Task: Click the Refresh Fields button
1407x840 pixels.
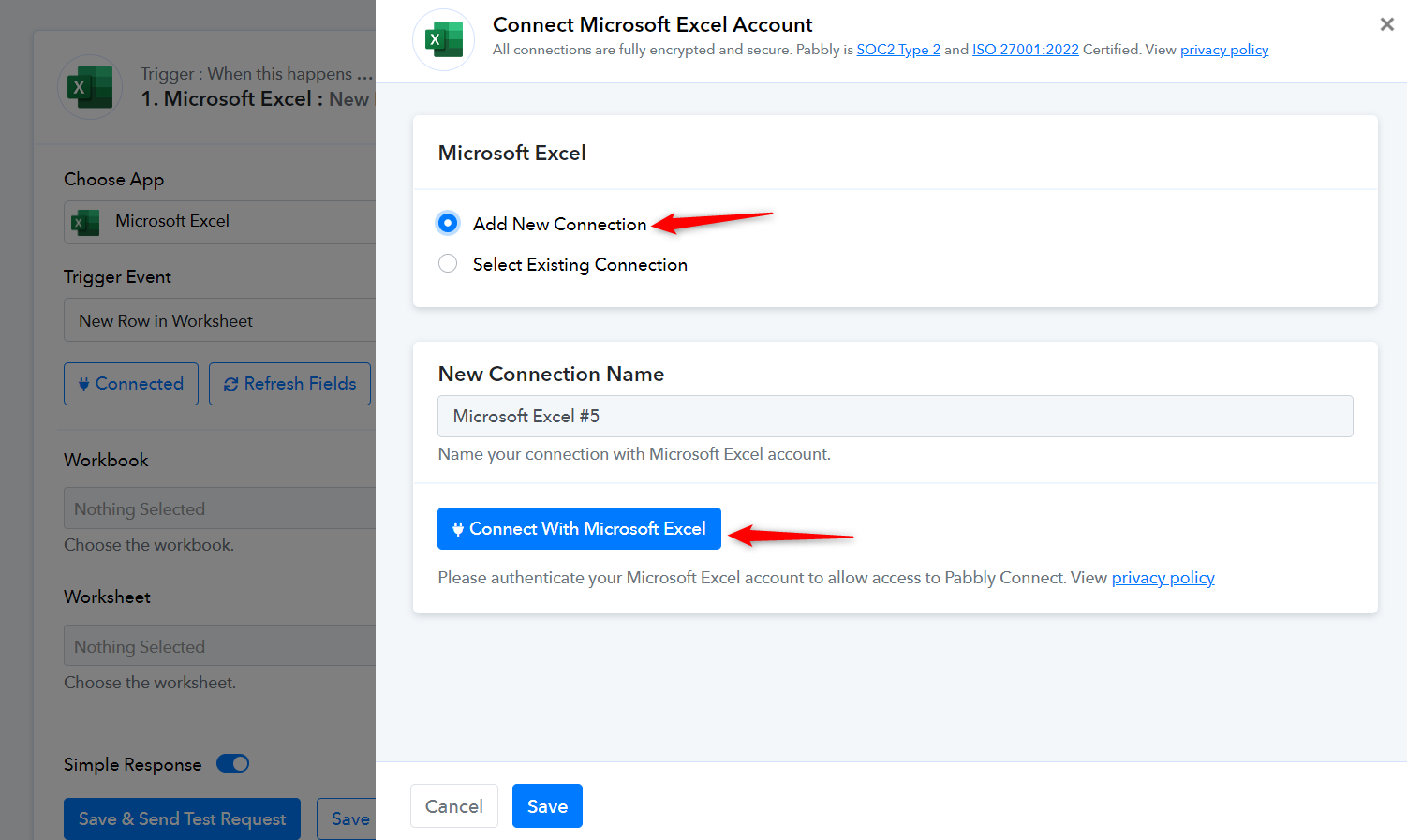Action: tap(290, 384)
